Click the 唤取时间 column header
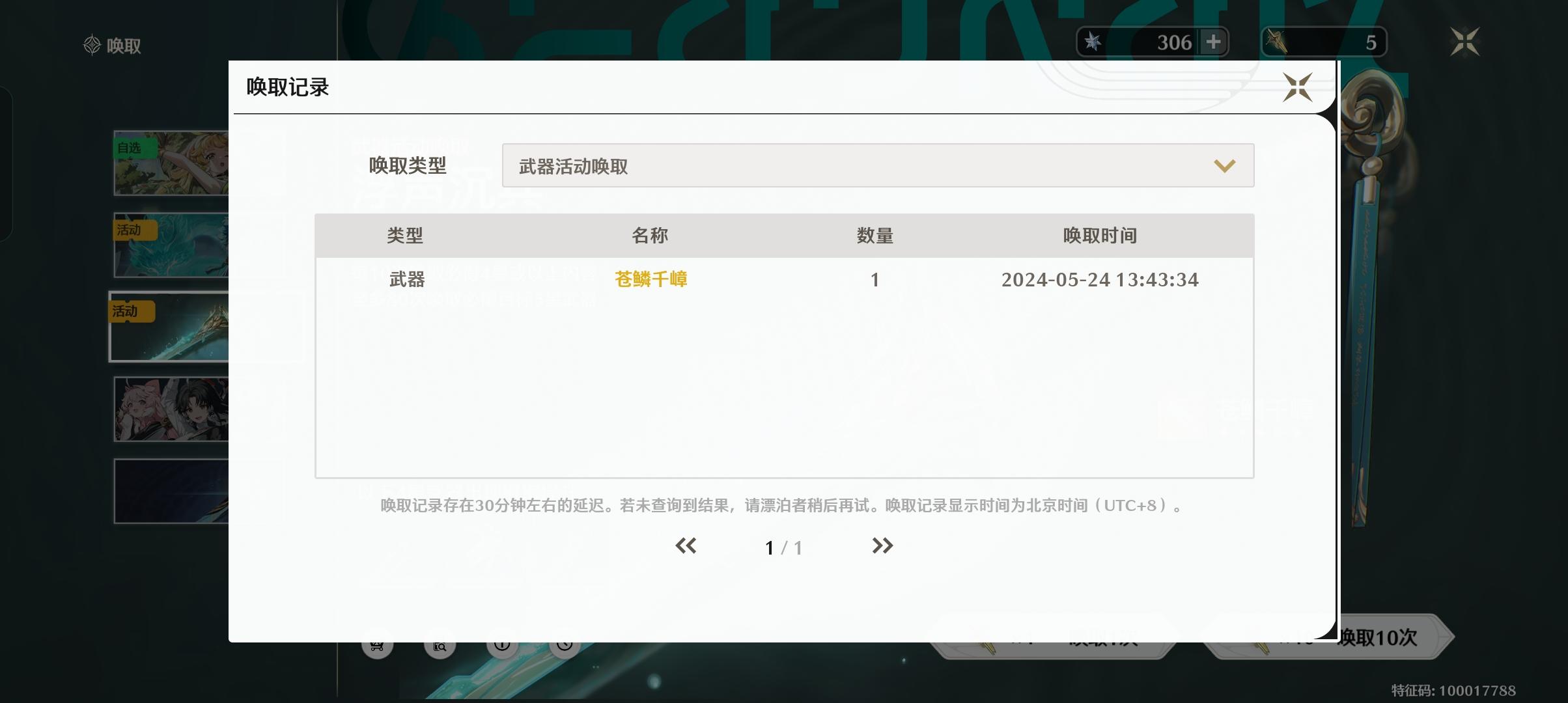1568x703 pixels. pyautogui.click(x=1099, y=236)
